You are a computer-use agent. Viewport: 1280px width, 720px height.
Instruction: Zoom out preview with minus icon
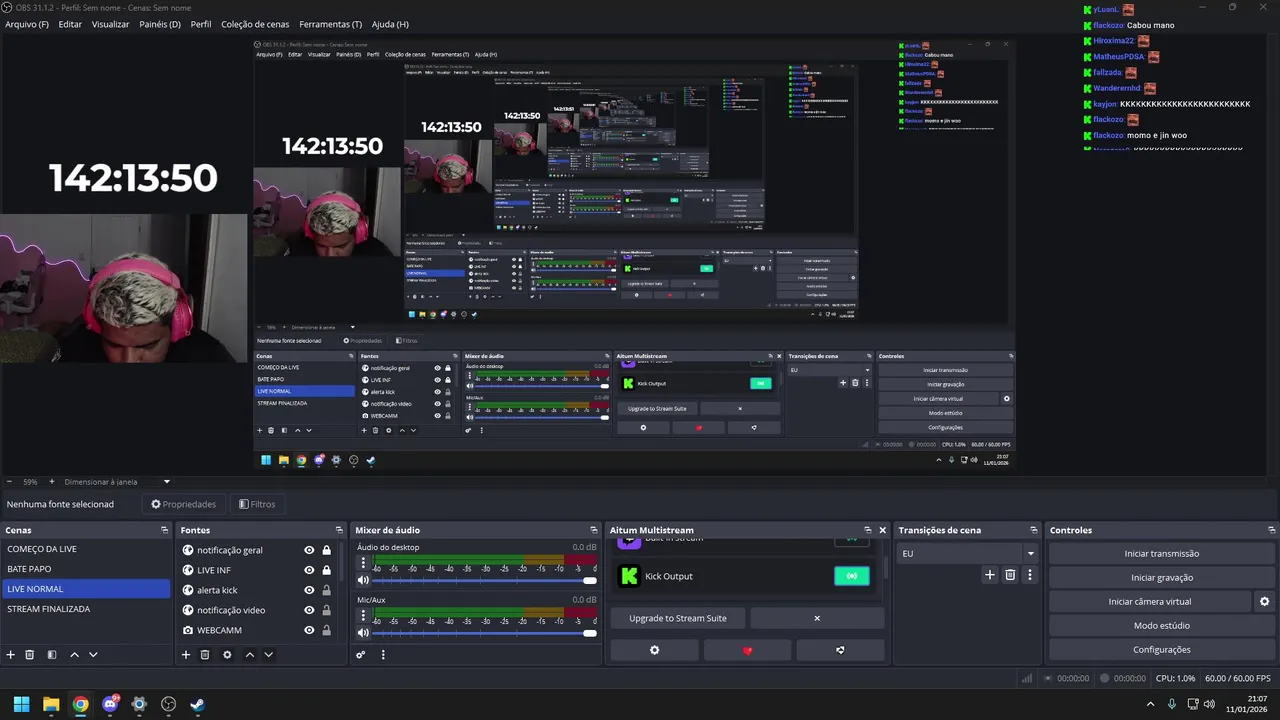coord(9,482)
